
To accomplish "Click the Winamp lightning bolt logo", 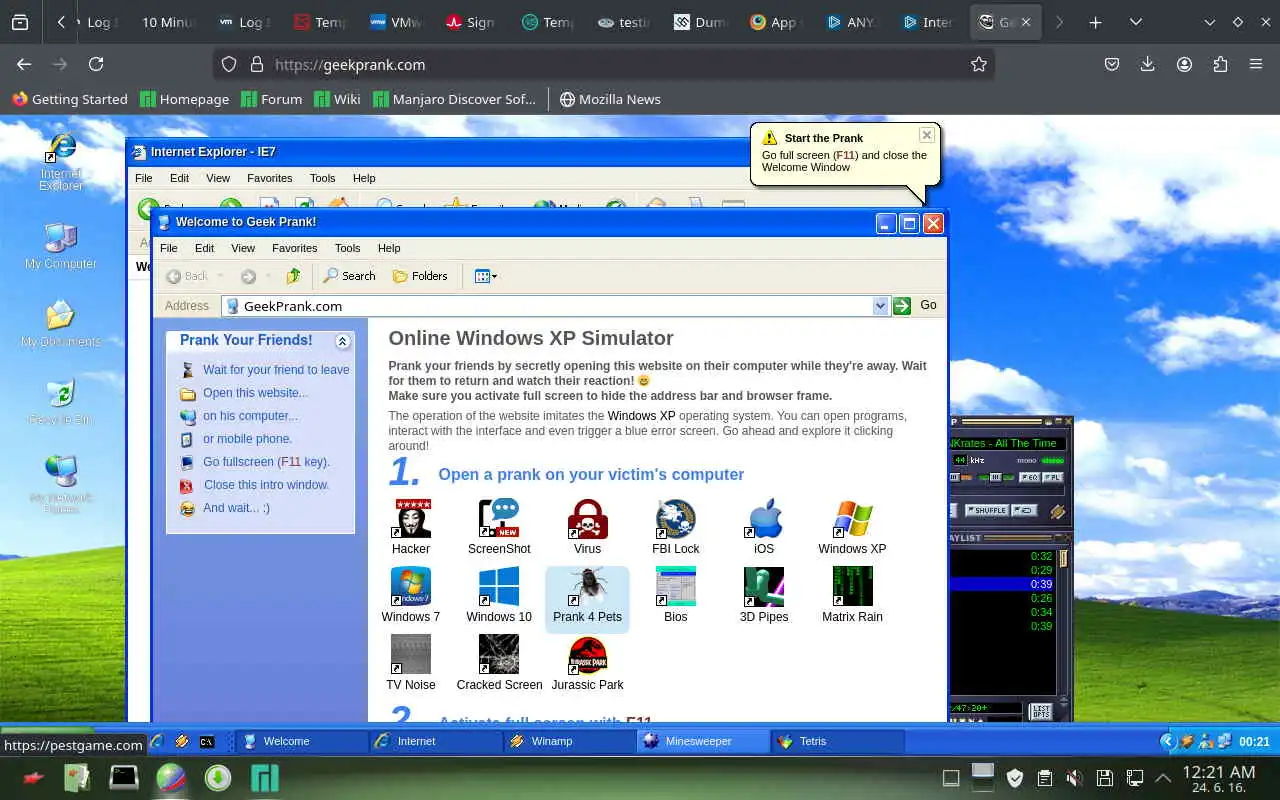I will [1058, 511].
